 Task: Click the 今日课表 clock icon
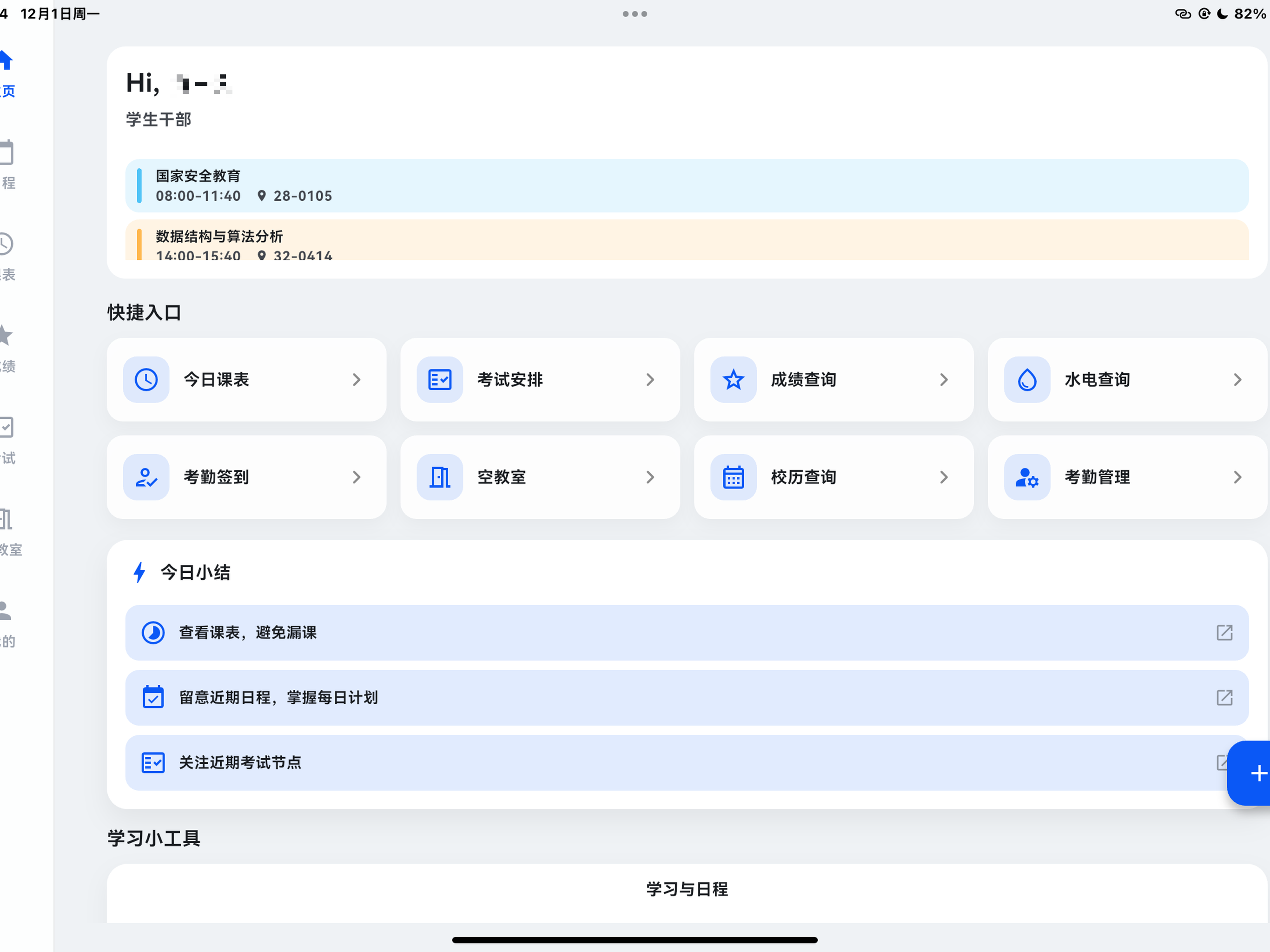146,379
